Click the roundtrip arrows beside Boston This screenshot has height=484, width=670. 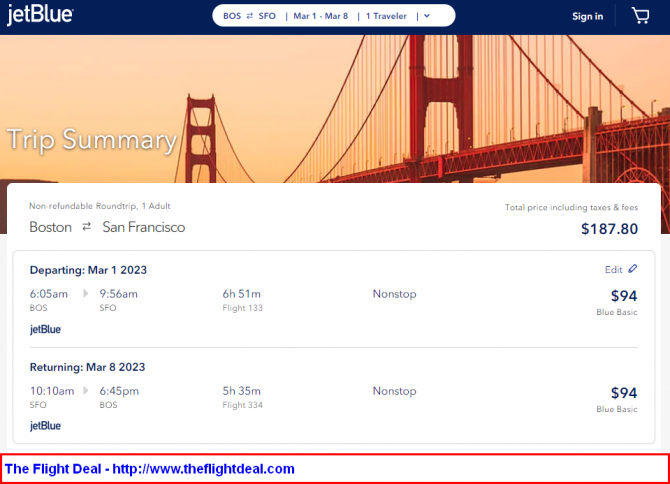[87, 226]
